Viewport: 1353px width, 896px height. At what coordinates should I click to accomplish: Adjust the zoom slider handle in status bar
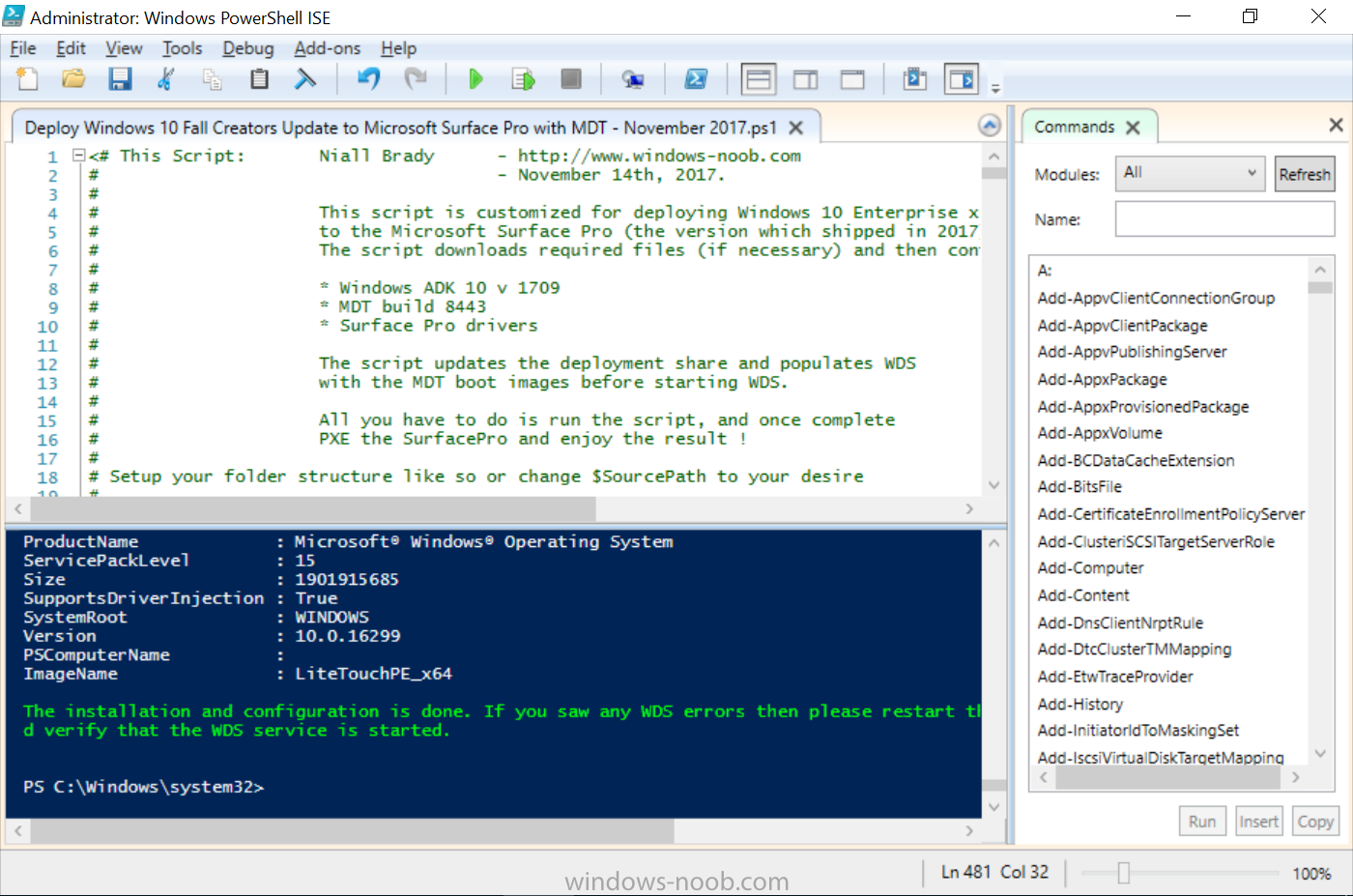point(1123,873)
